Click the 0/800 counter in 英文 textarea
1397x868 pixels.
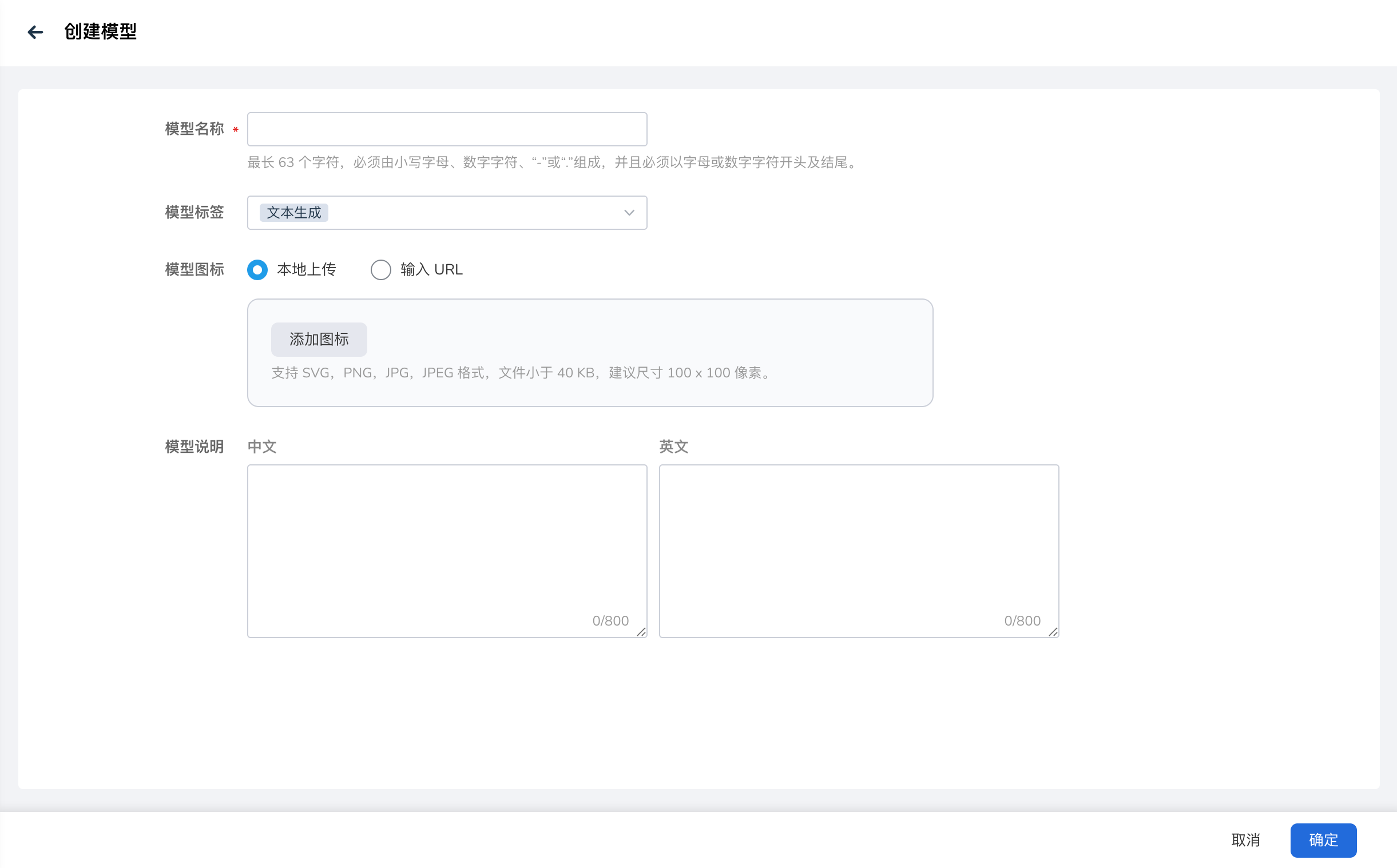1022,621
